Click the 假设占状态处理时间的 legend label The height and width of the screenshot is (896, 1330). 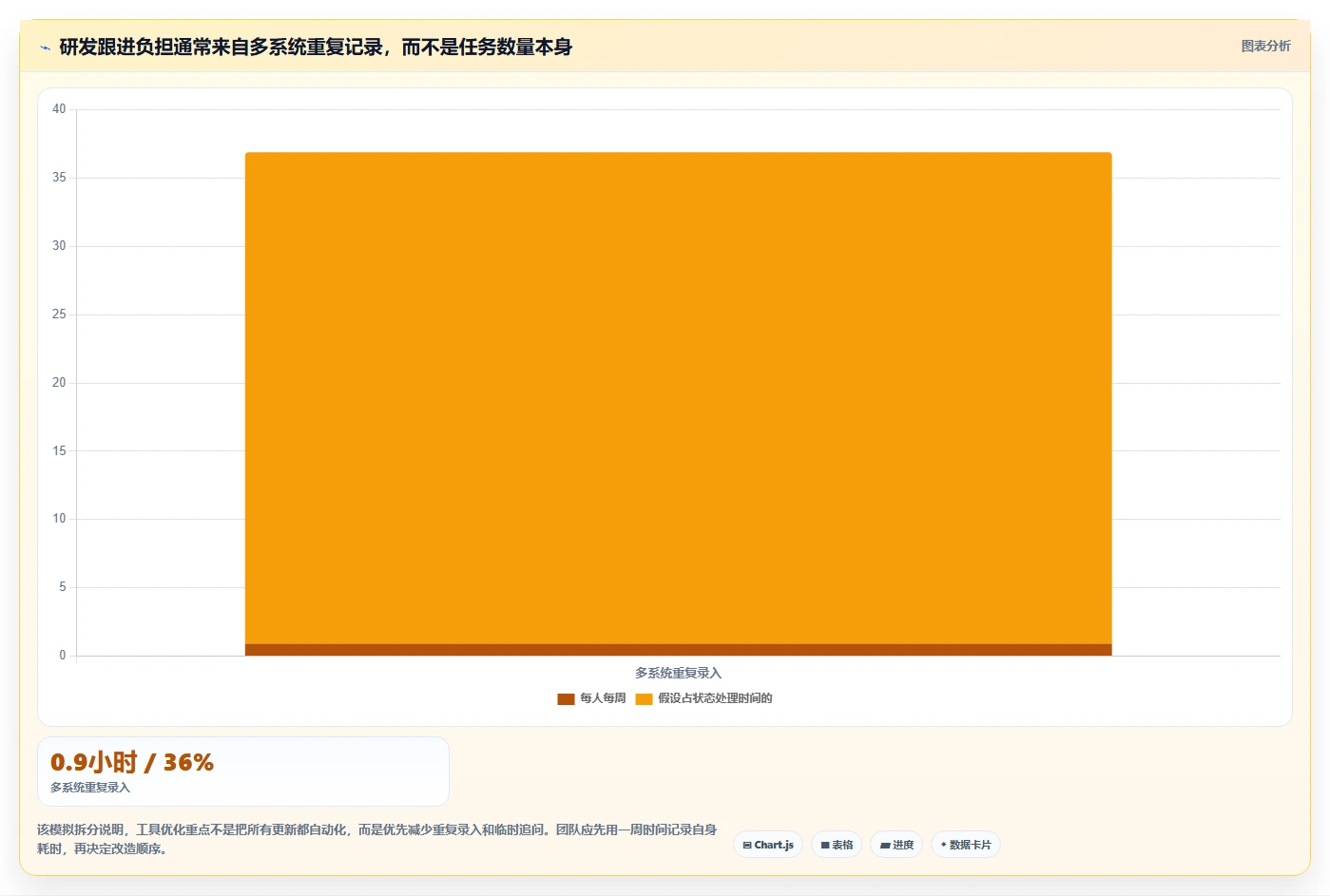click(x=715, y=698)
